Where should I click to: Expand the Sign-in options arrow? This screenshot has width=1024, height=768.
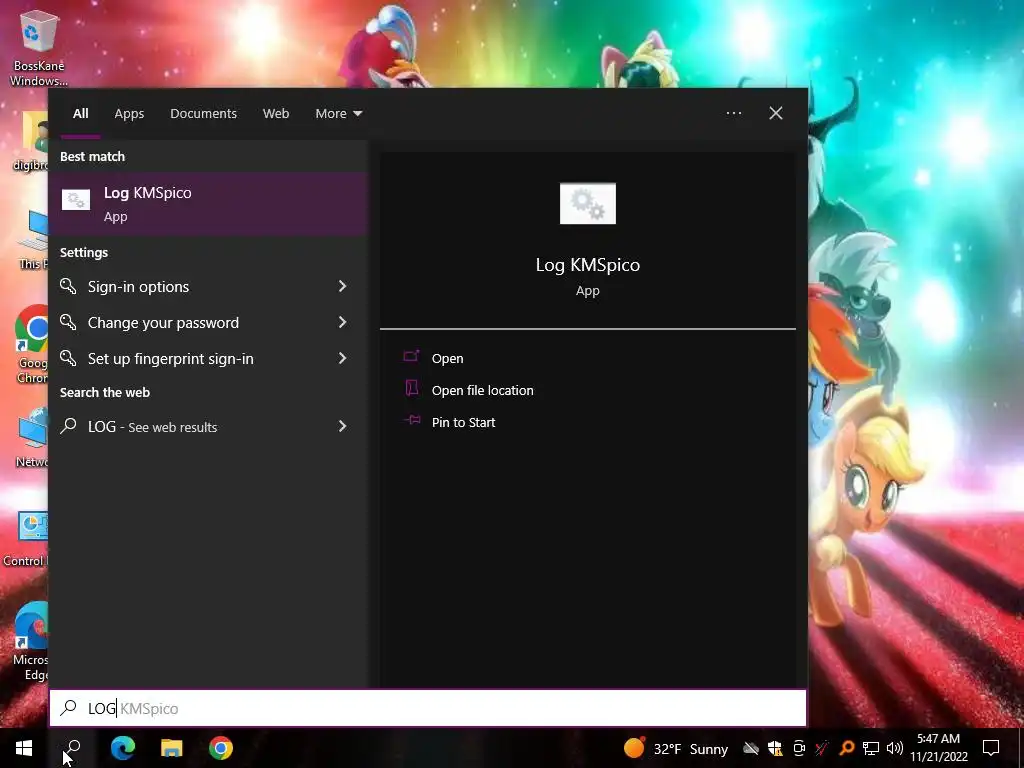pos(342,286)
